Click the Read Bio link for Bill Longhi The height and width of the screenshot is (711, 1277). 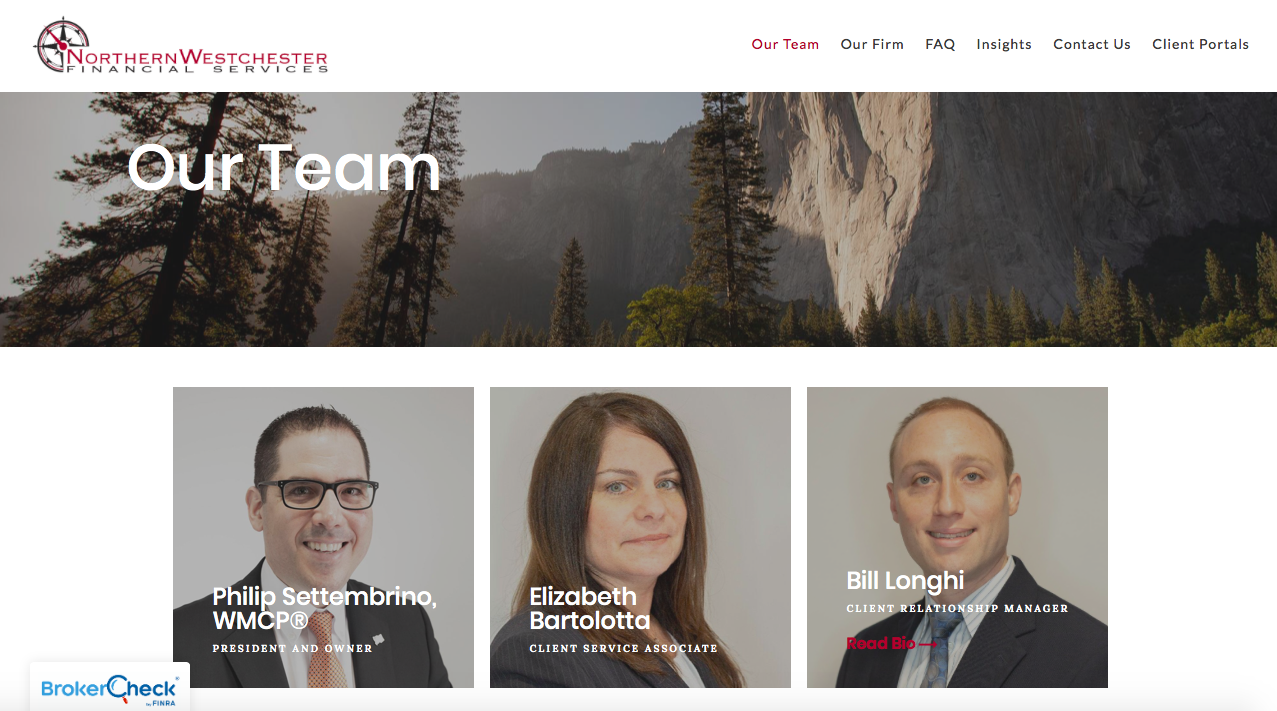[x=892, y=644]
